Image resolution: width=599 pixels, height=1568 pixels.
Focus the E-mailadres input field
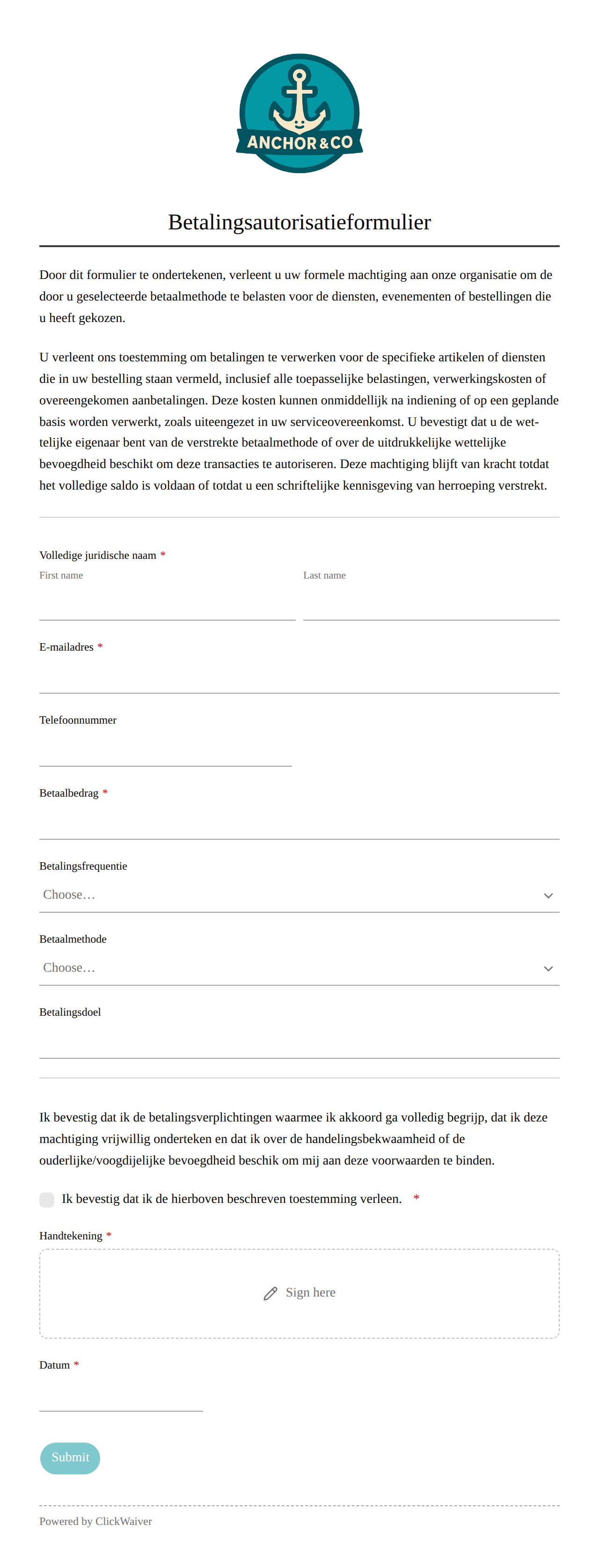299,676
